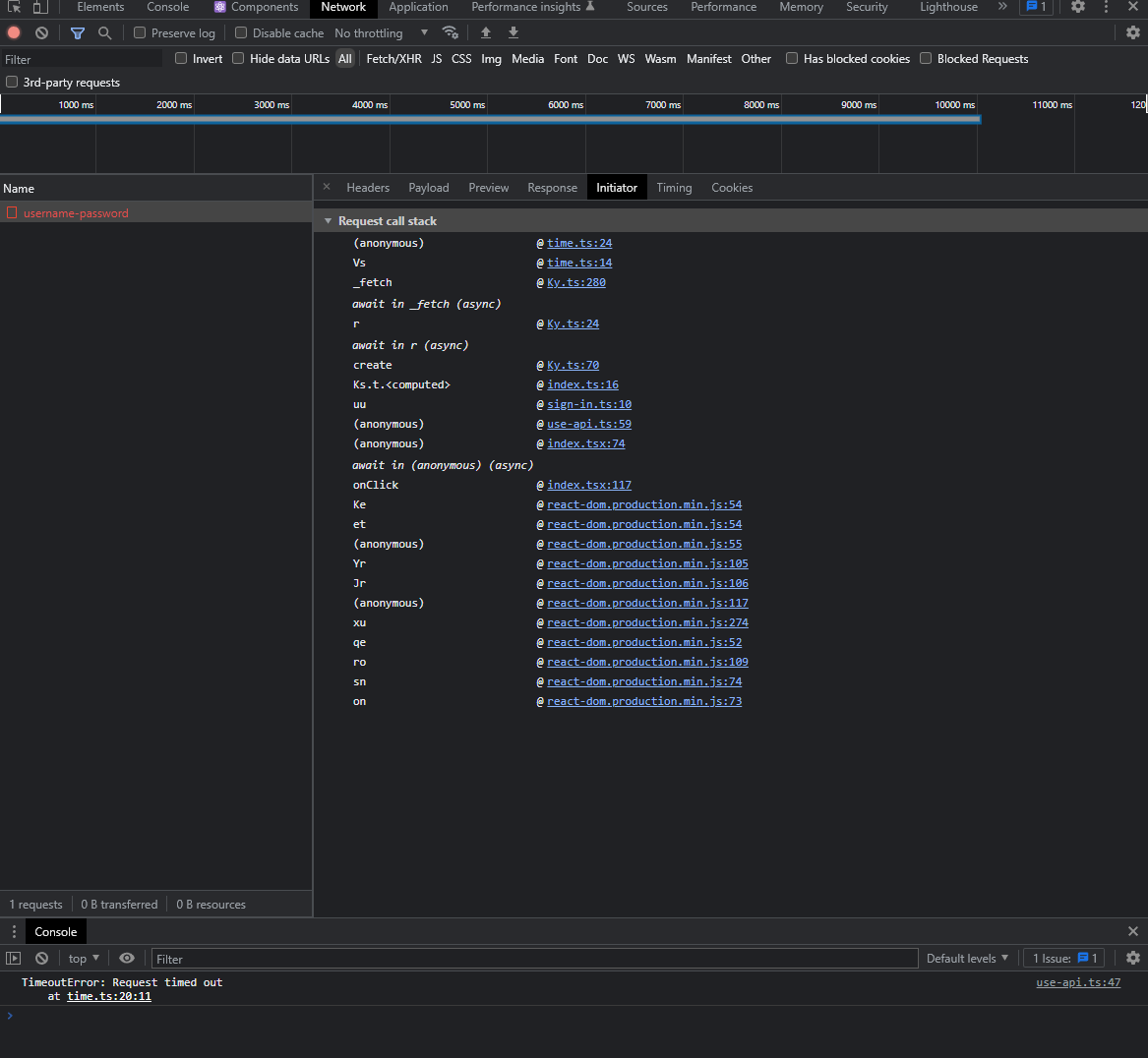Open the use-api.ts:47 source link
The width and height of the screenshot is (1148, 1058).
(1078, 981)
